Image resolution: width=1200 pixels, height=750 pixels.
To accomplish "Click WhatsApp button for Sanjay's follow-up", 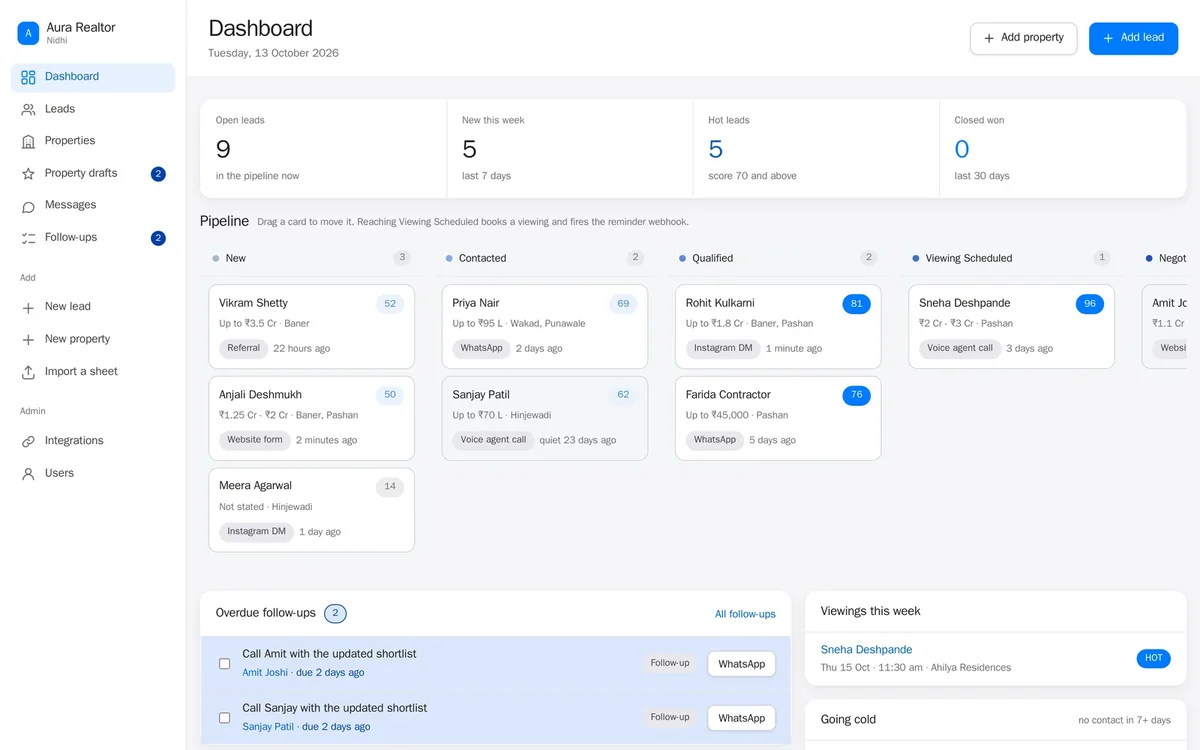I will [741, 718].
